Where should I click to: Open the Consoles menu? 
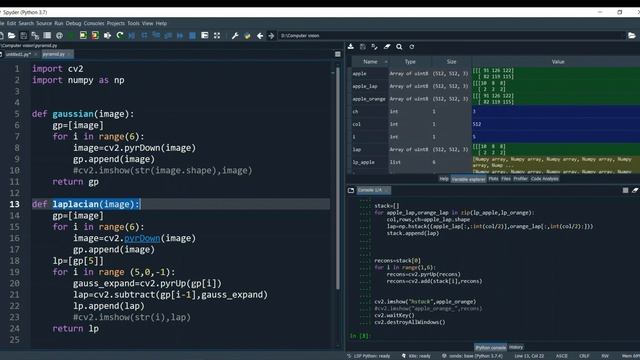click(x=94, y=23)
